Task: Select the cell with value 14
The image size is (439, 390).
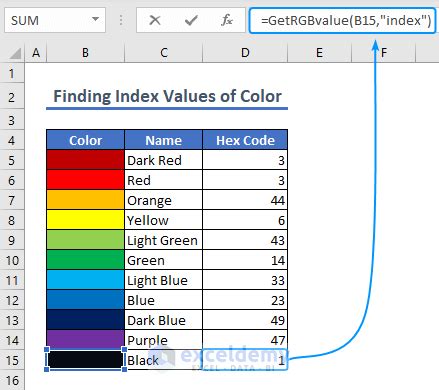Action: (x=245, y=260)
